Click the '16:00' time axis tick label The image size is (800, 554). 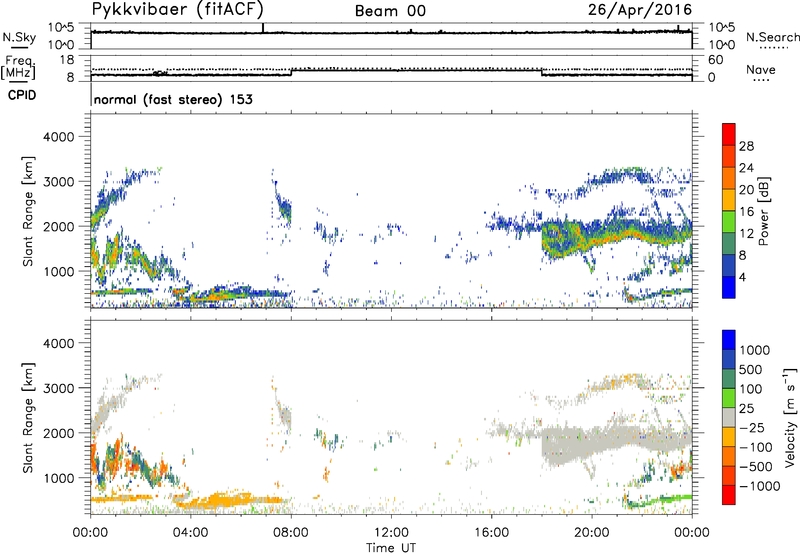[491, 533]
